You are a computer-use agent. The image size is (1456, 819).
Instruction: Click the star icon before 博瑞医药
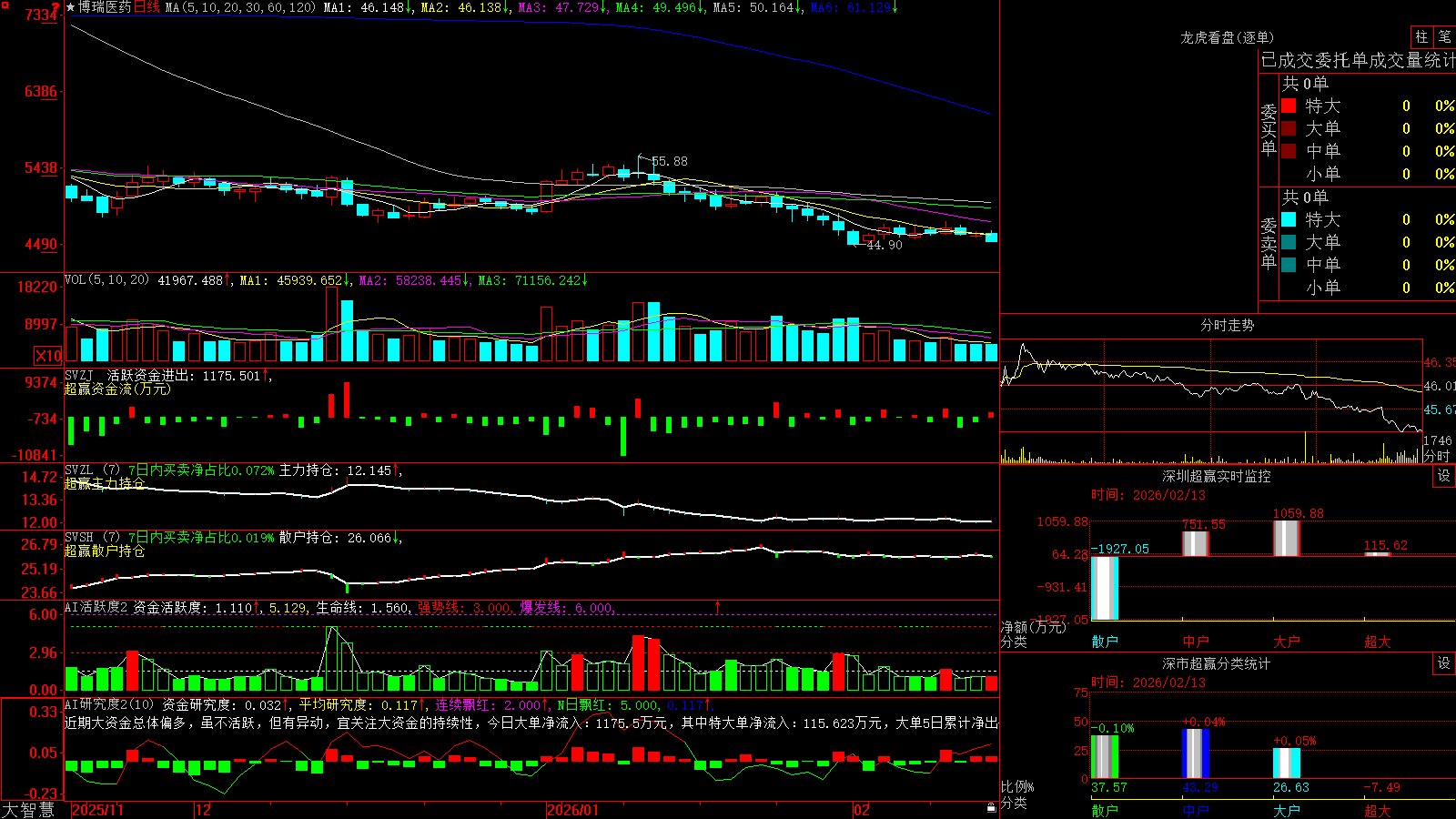pyautogui.click(x=71, y=7)
